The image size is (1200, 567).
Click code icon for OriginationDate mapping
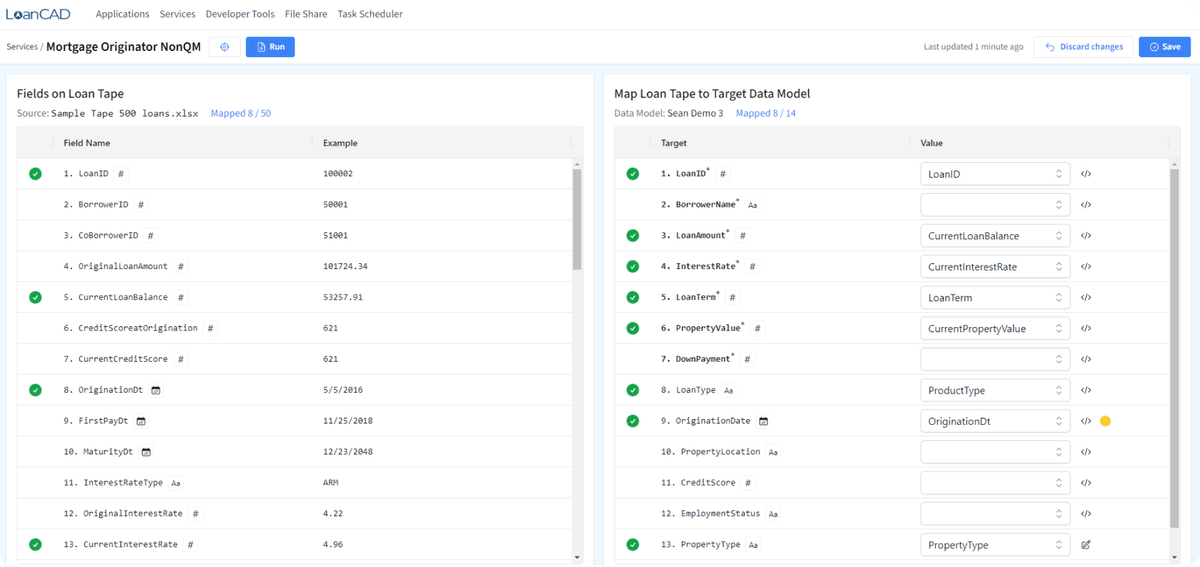pos(1086,421)
